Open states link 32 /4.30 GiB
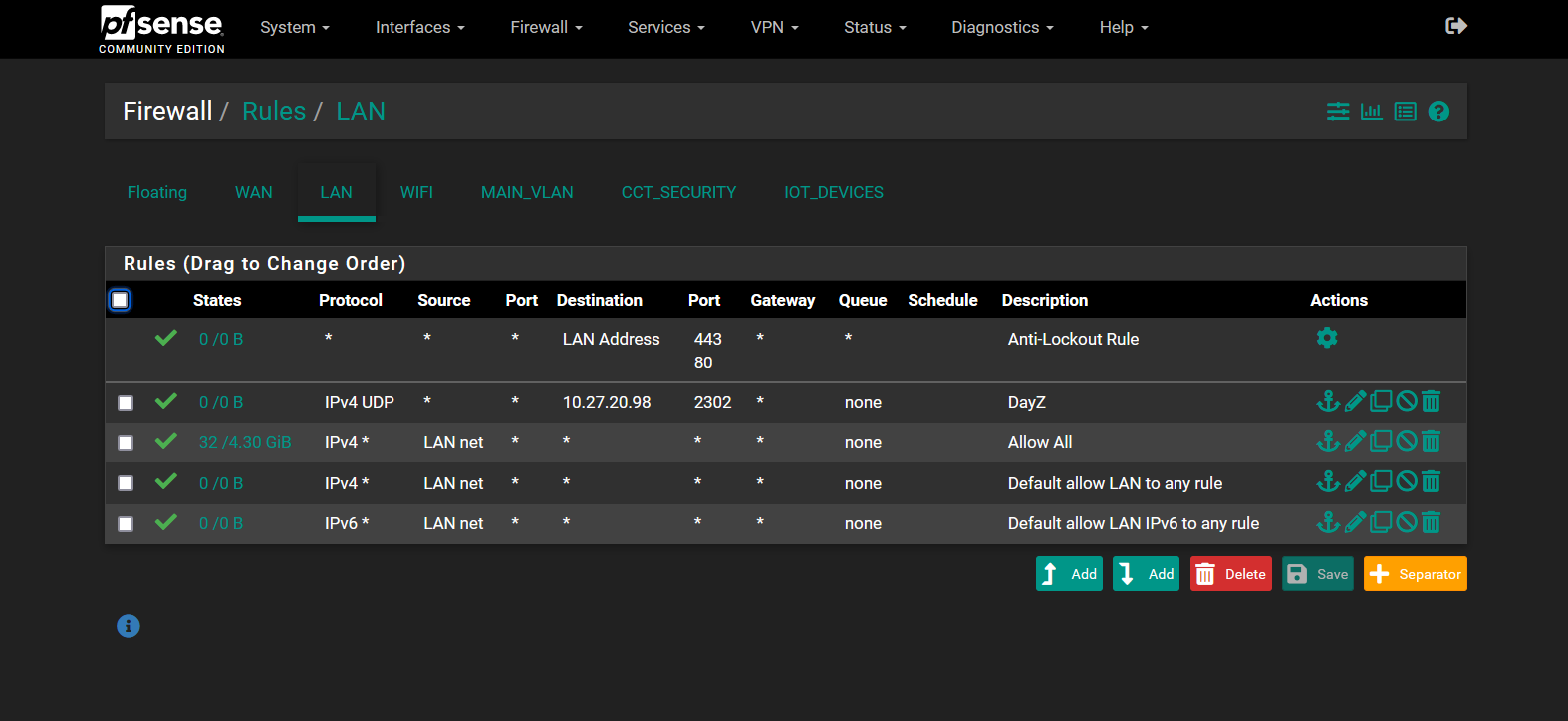 click(x=245, y=443)
